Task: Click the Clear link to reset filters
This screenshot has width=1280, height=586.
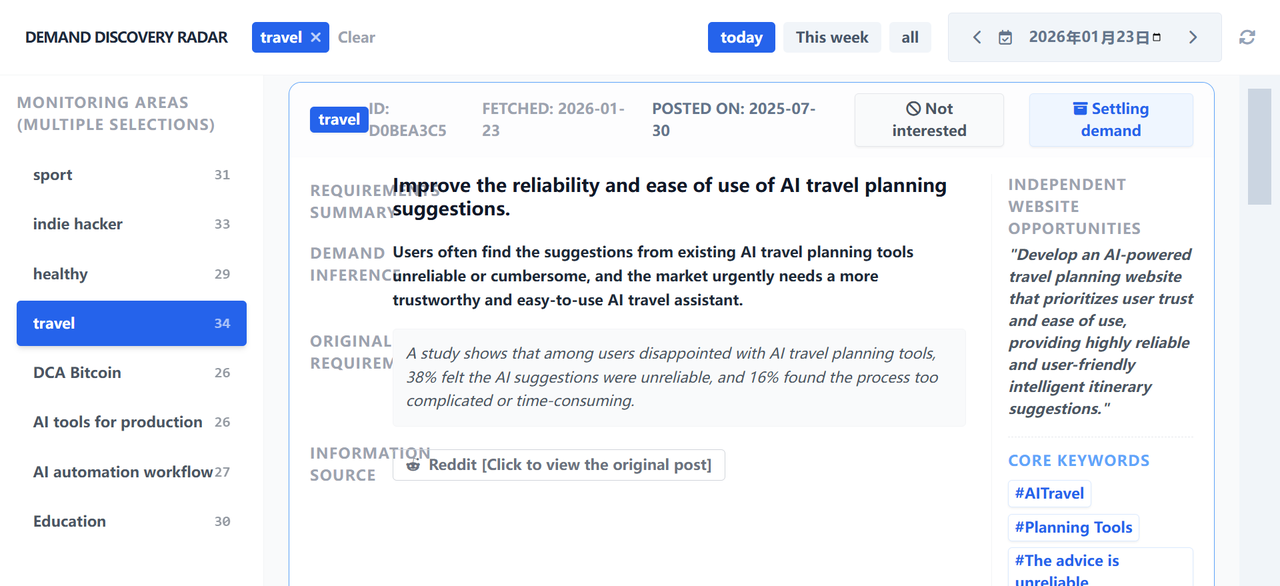Action: 356,37
